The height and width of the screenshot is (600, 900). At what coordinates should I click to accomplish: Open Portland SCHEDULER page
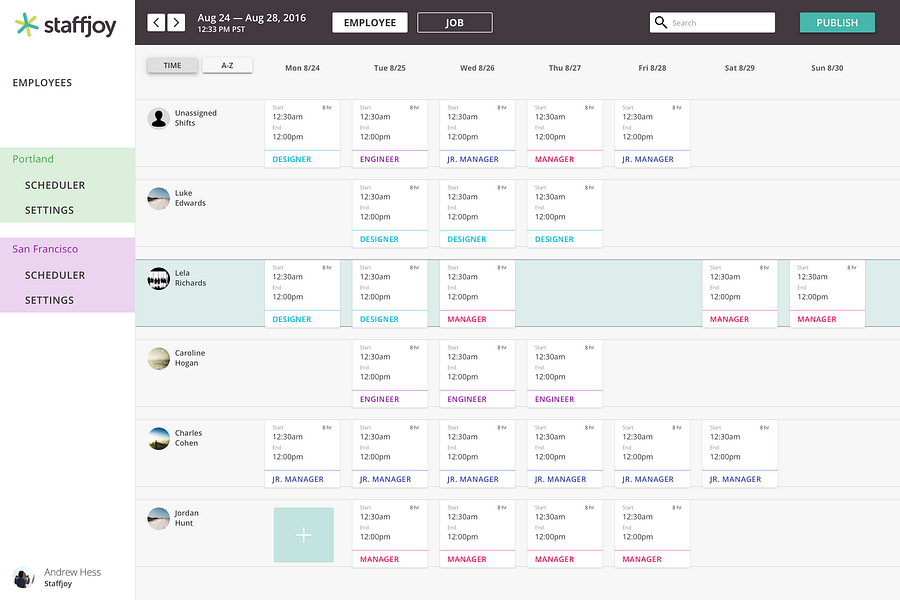(55, 185)
